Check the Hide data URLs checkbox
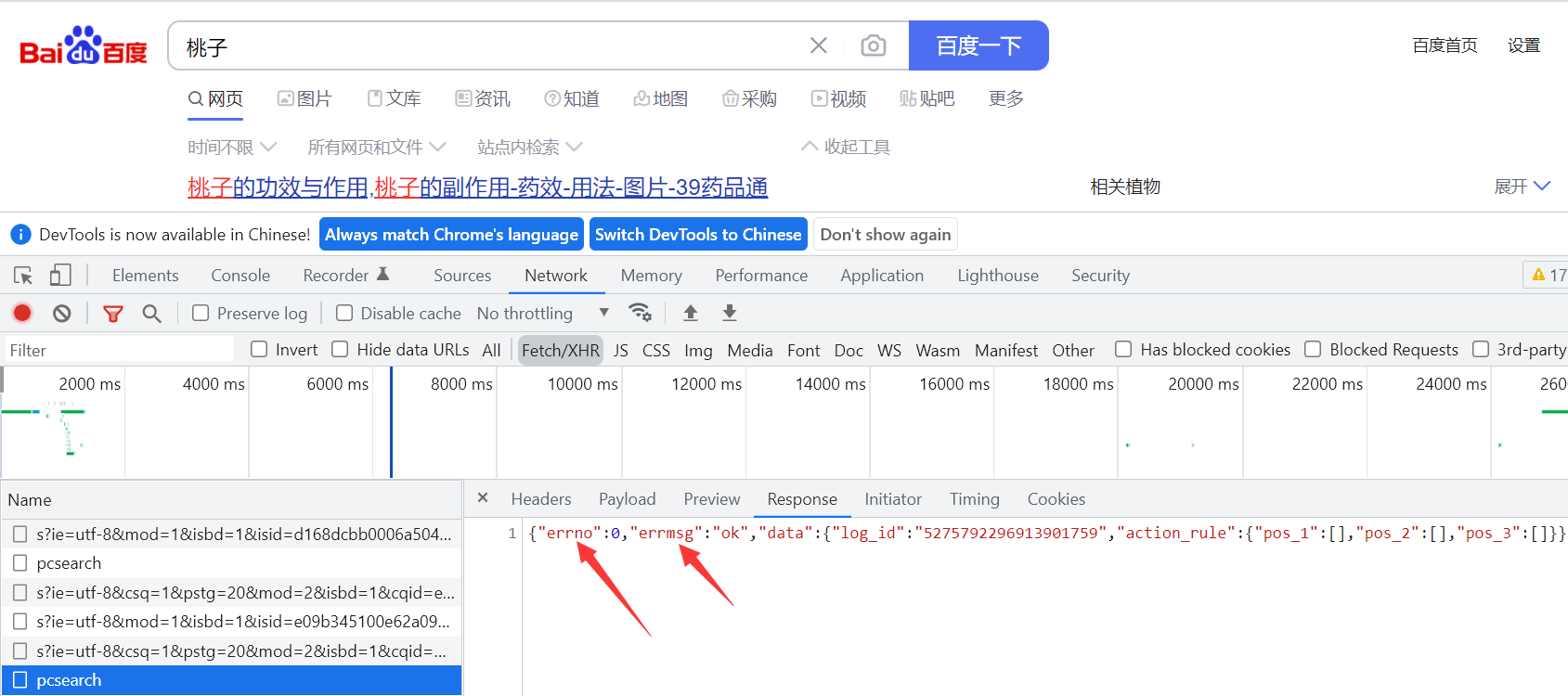Image resolution: width=1568 pixels, height=696 pixels. tap(340, 349)
